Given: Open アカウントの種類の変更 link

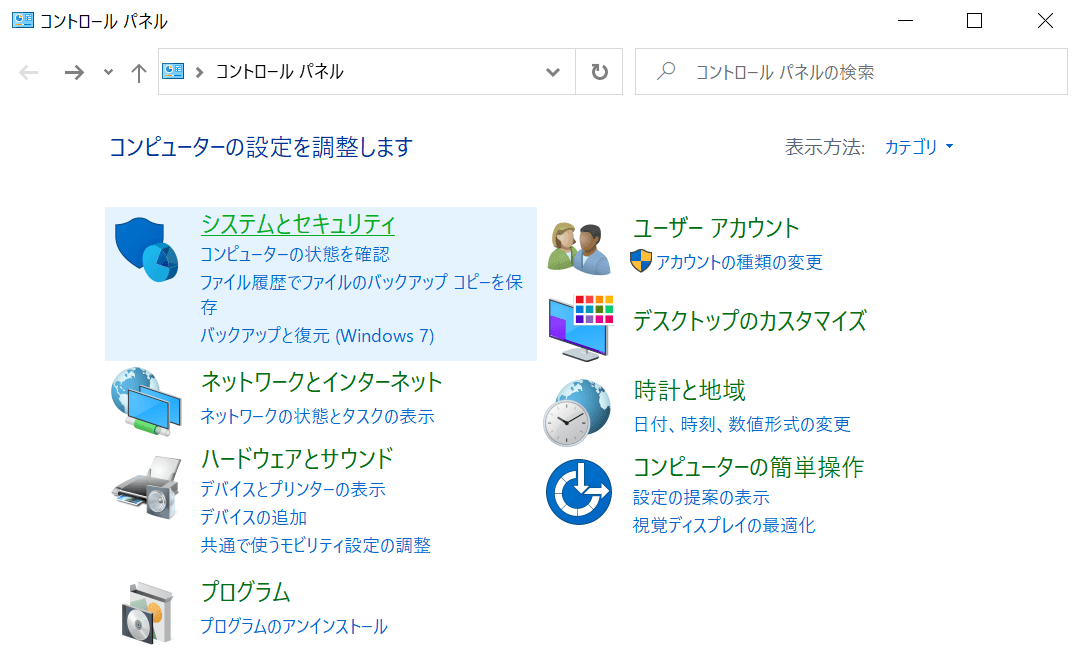Looking at the screenshot, I should click(x=738, y=262).
